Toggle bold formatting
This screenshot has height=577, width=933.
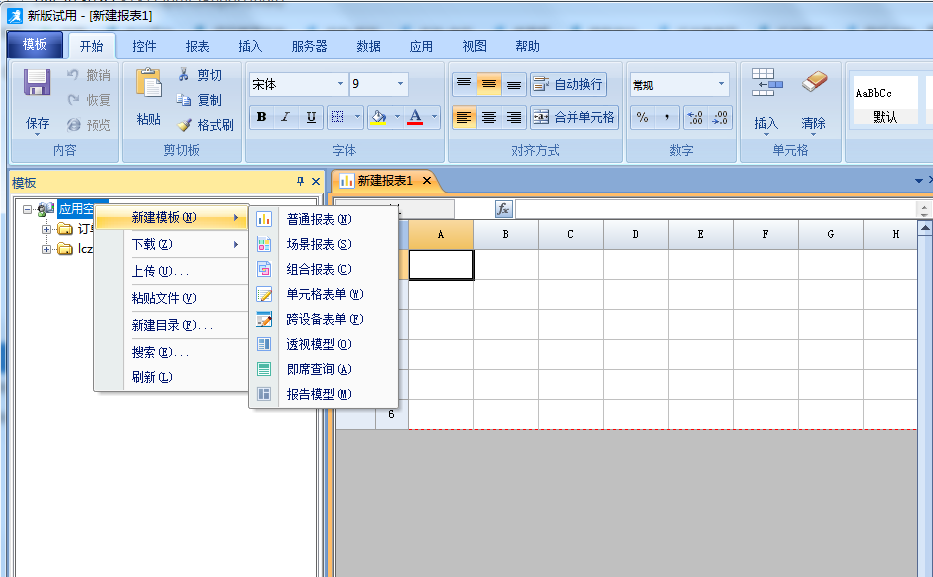(261, 117)
